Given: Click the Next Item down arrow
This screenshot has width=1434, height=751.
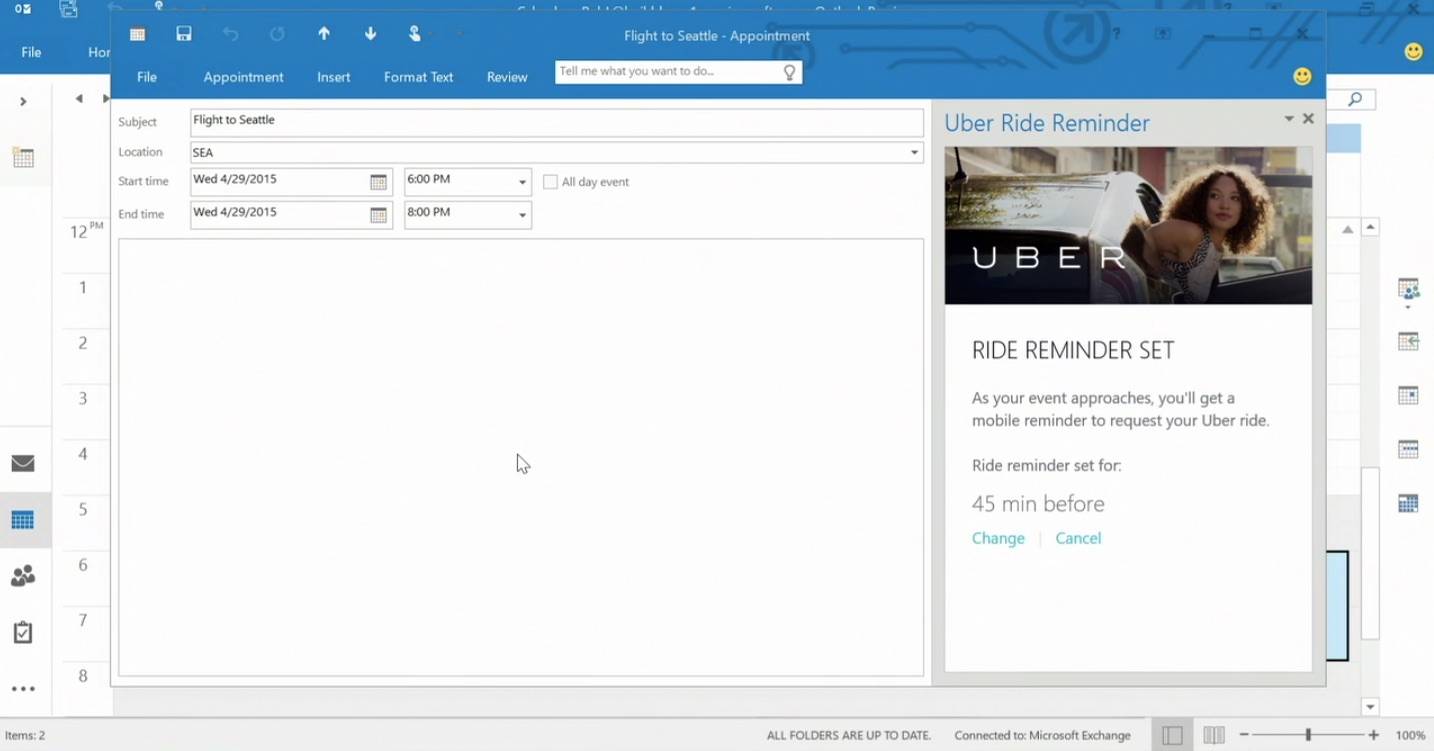Looking at the screenshot, I should click(370, 34).
